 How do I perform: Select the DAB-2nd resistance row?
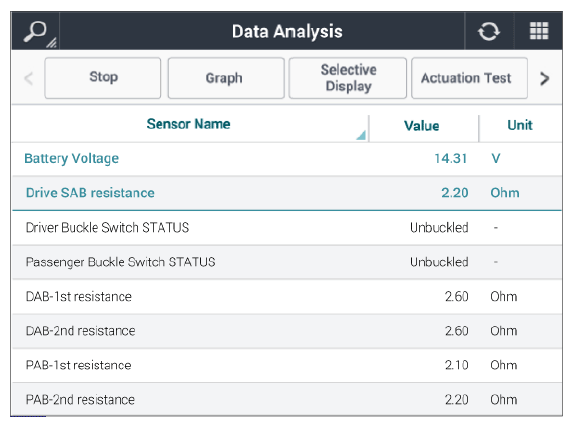[x=287, y=331]
